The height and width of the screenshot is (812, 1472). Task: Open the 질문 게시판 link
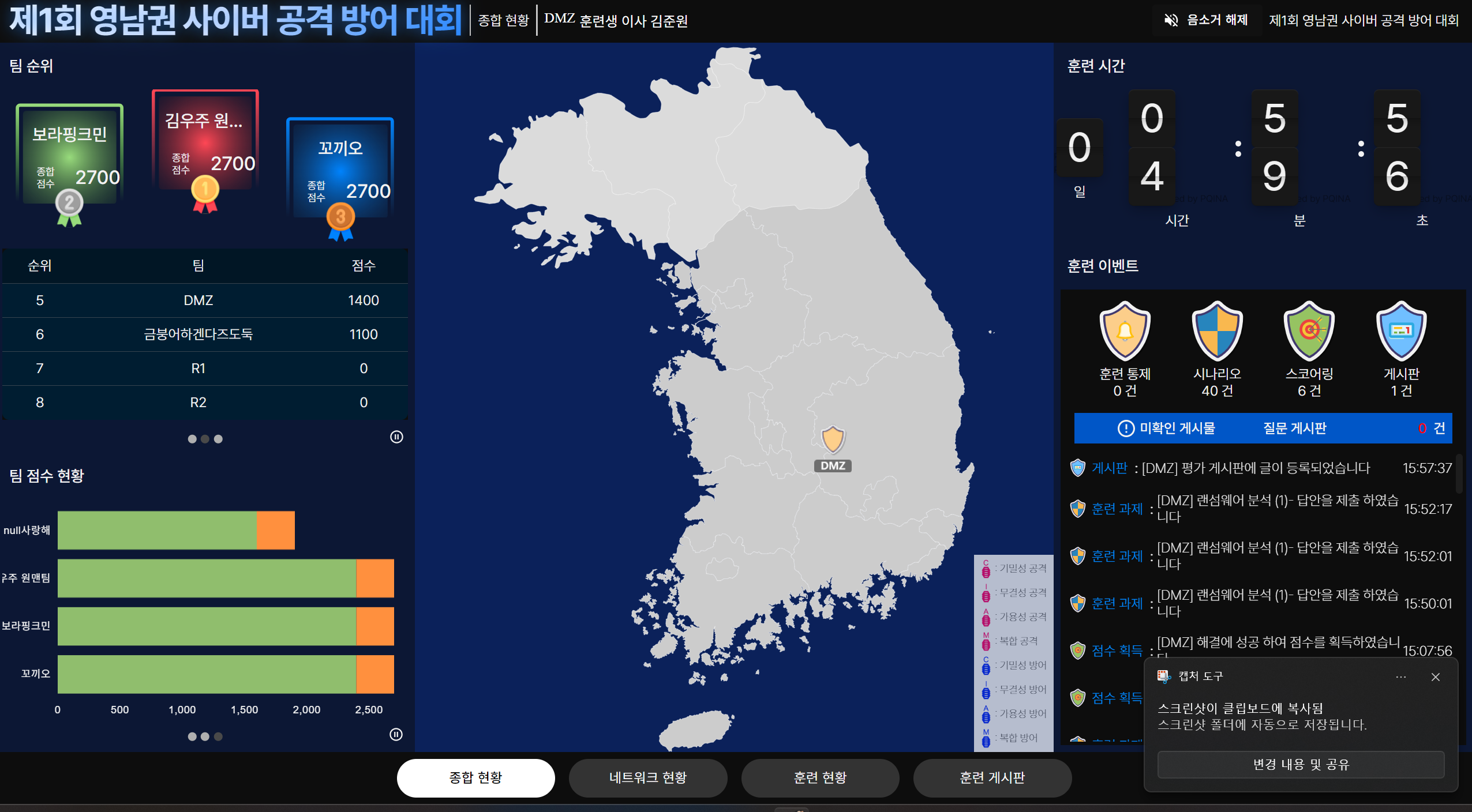1294,428
